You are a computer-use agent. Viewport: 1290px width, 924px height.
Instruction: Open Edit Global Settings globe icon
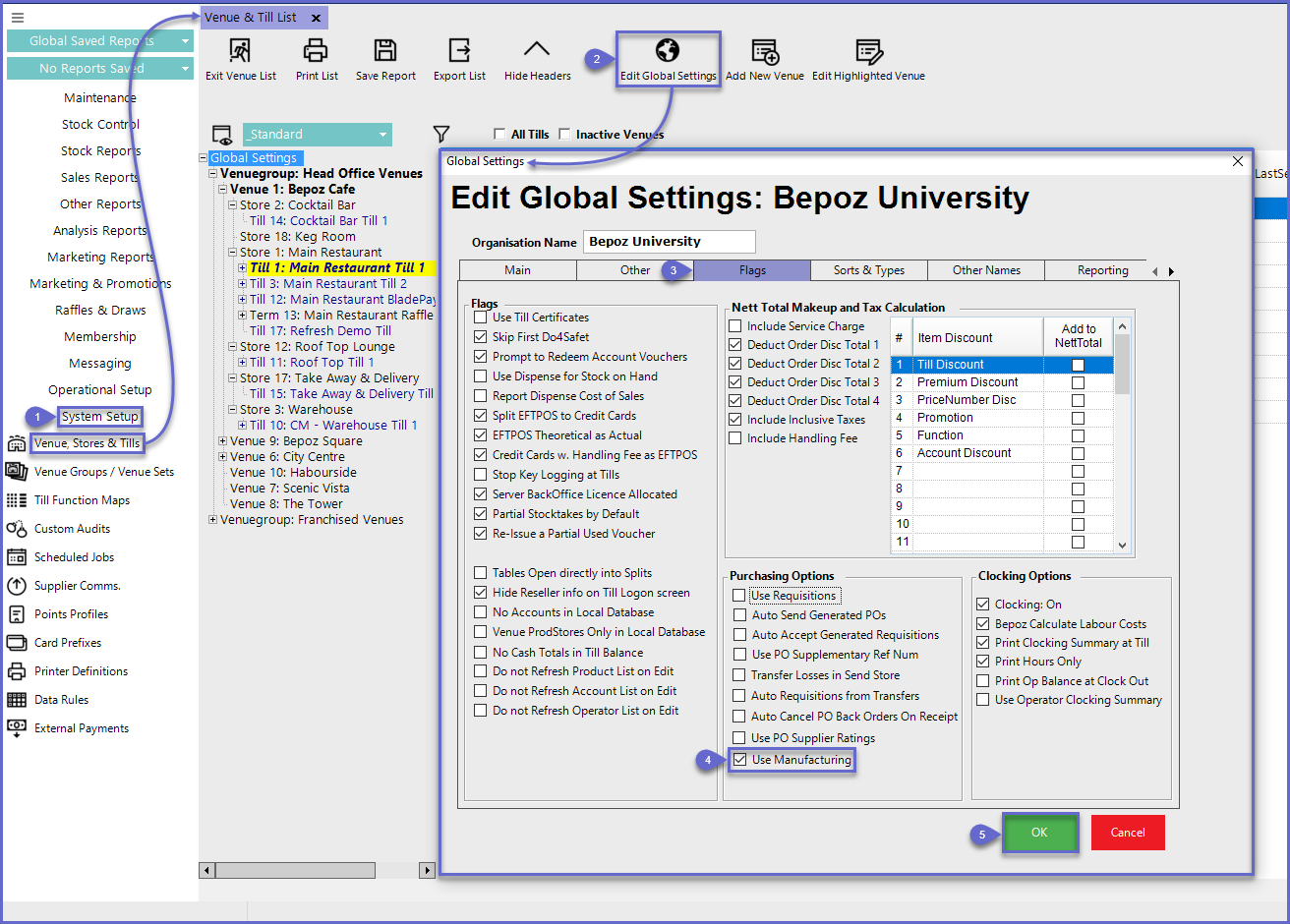point(668,50)
